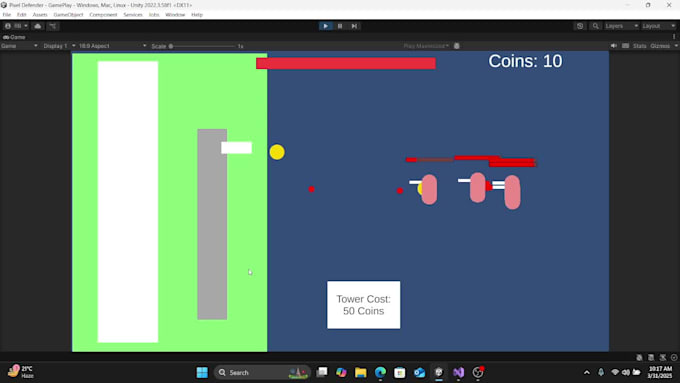
Task: Open Unity version control
Action: 53,26
